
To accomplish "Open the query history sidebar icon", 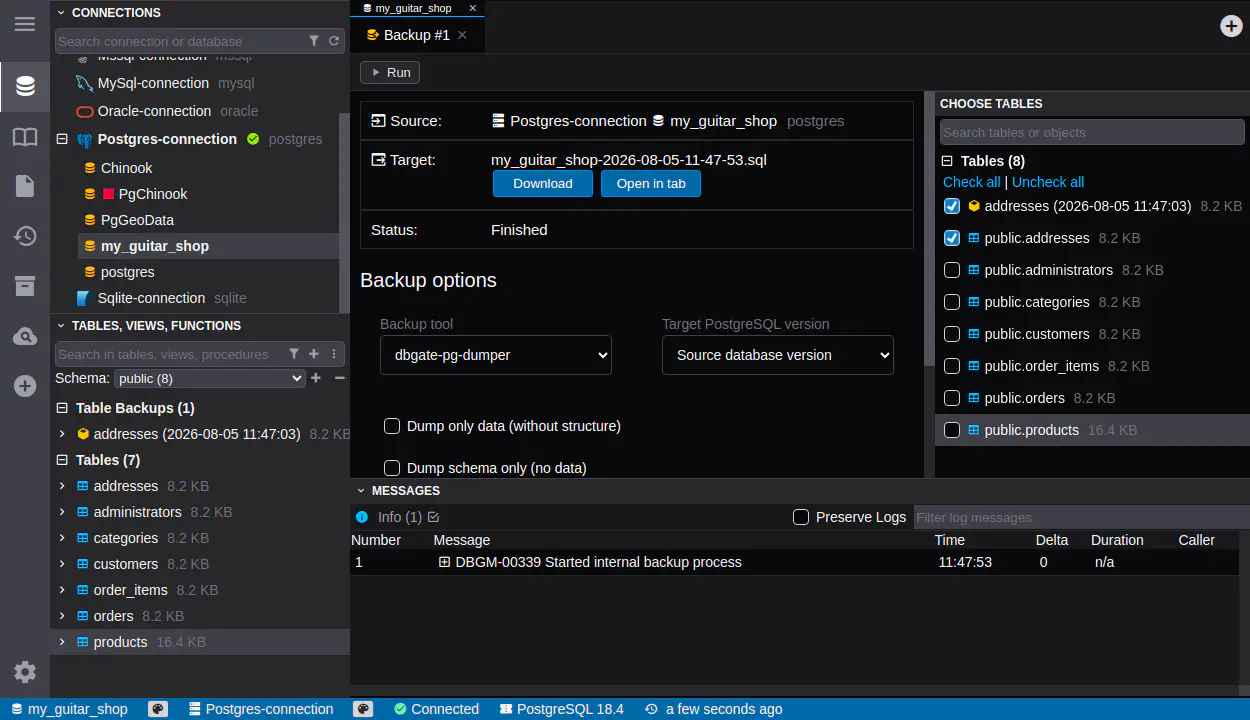I will click(25, 236).
